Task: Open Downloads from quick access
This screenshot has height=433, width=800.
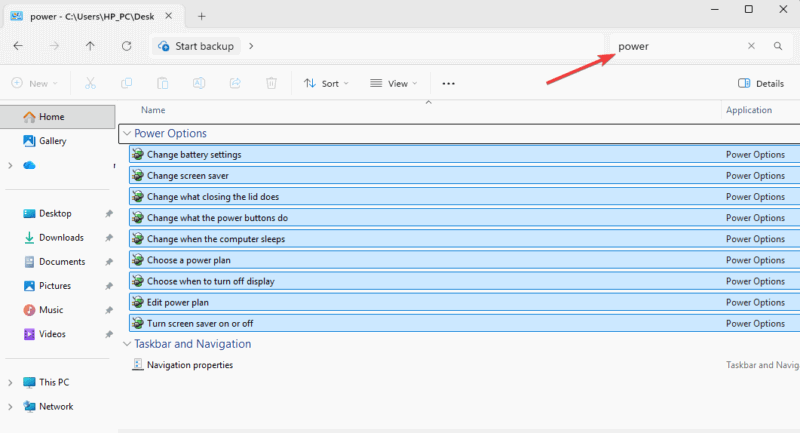Action: point(61,237)
